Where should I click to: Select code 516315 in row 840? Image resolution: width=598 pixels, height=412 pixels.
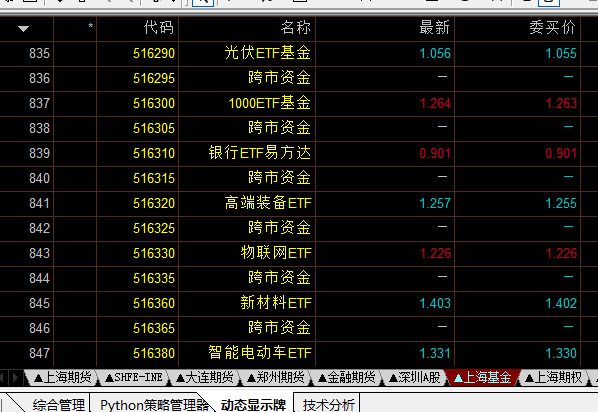point(154,178)
